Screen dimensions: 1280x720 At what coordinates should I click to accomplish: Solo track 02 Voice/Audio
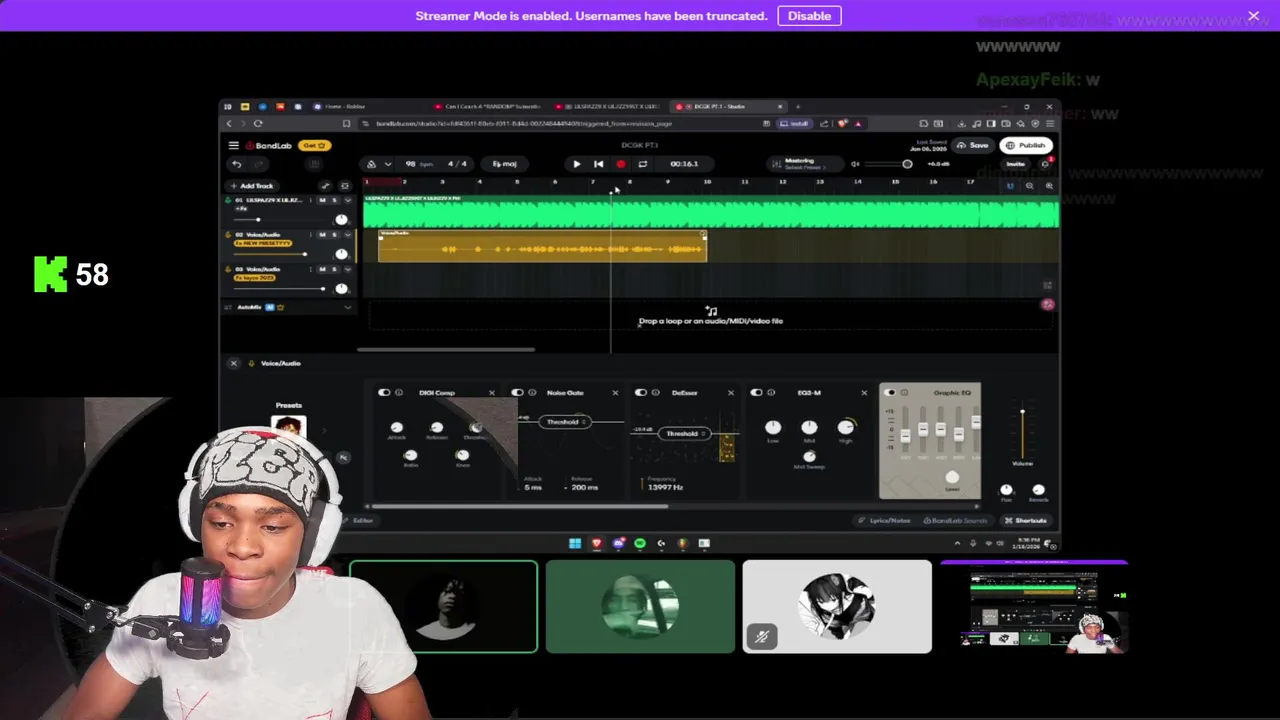tap(333, 234)
